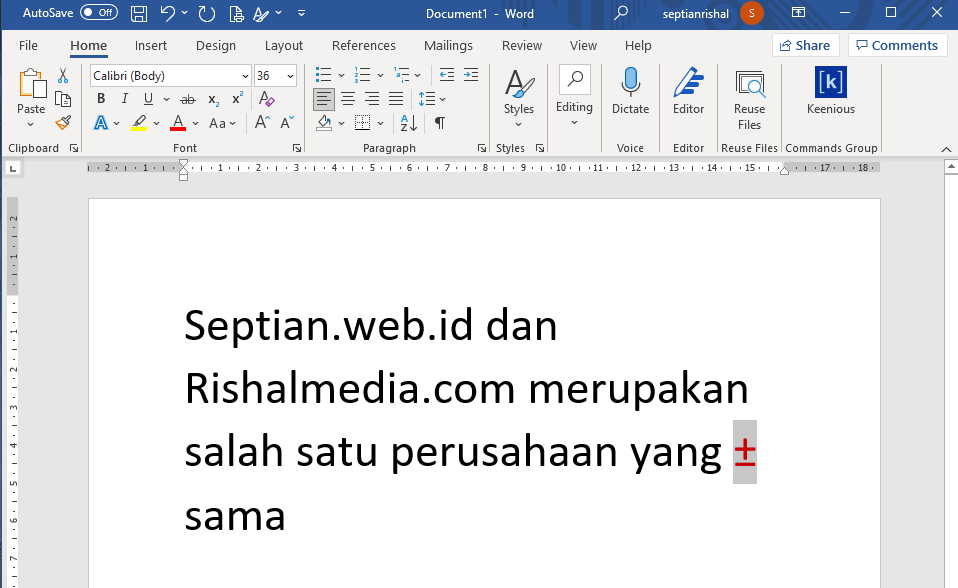Toggle show paragraph marks

click(x=439, y=123)
